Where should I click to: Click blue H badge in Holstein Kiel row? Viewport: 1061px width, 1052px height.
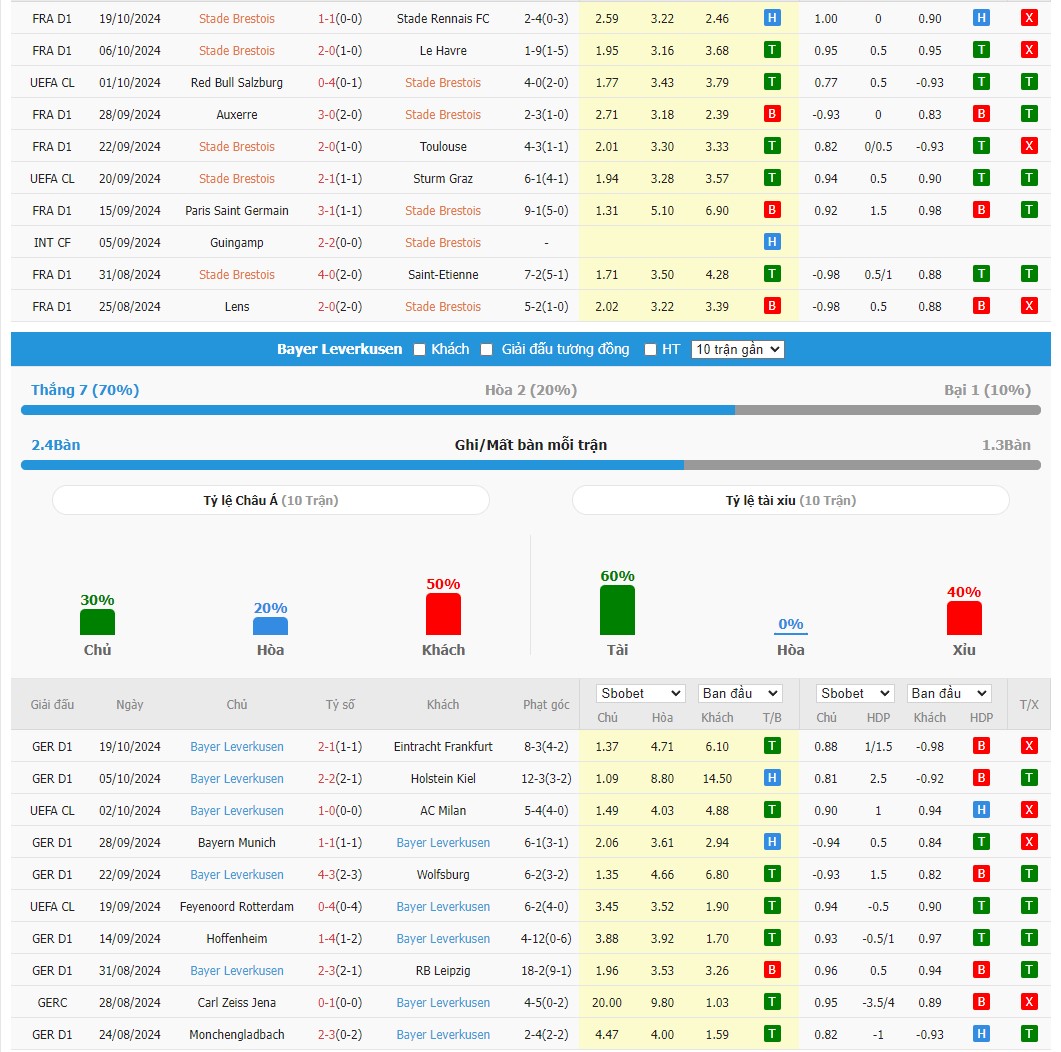pos(772,778)
